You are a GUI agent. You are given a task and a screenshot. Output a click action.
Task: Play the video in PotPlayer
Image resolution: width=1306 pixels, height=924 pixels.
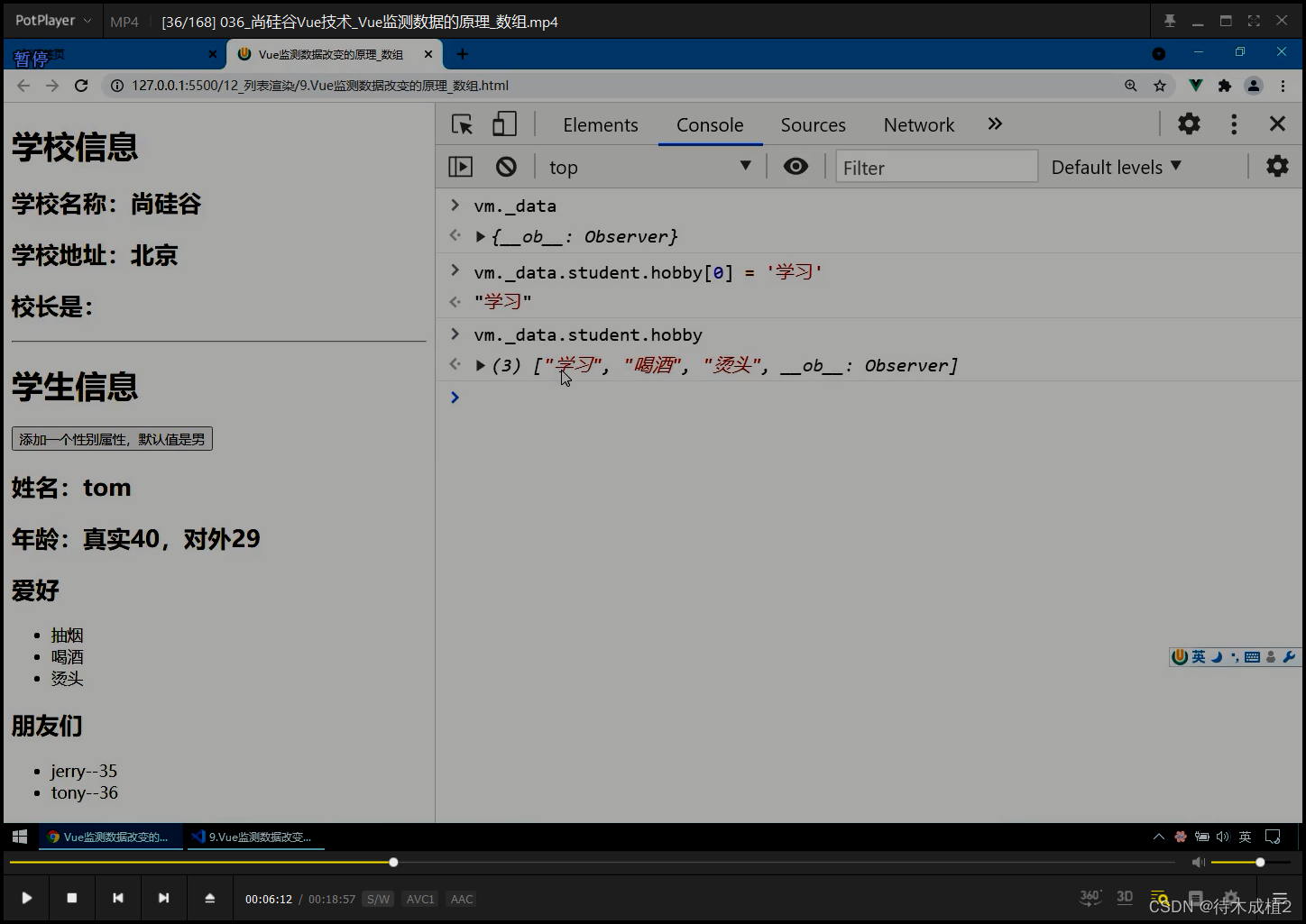click(27, 898)
